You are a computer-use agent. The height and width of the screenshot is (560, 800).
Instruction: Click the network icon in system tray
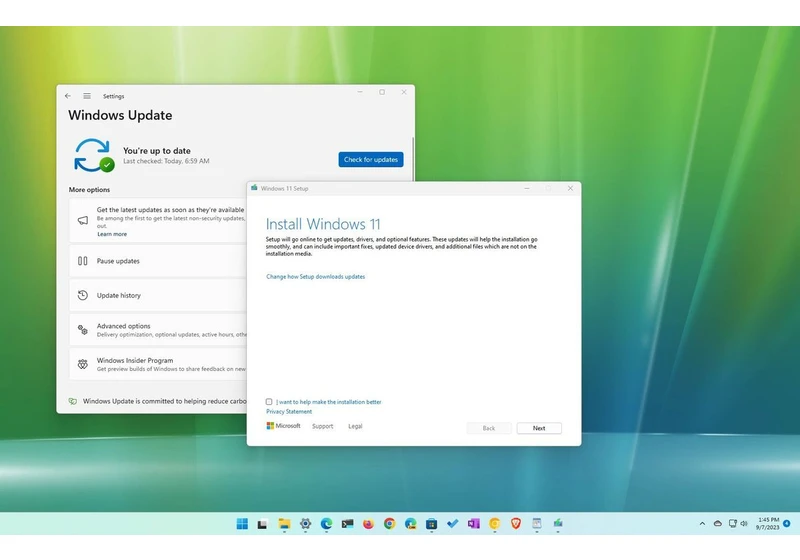click(733, 524)
